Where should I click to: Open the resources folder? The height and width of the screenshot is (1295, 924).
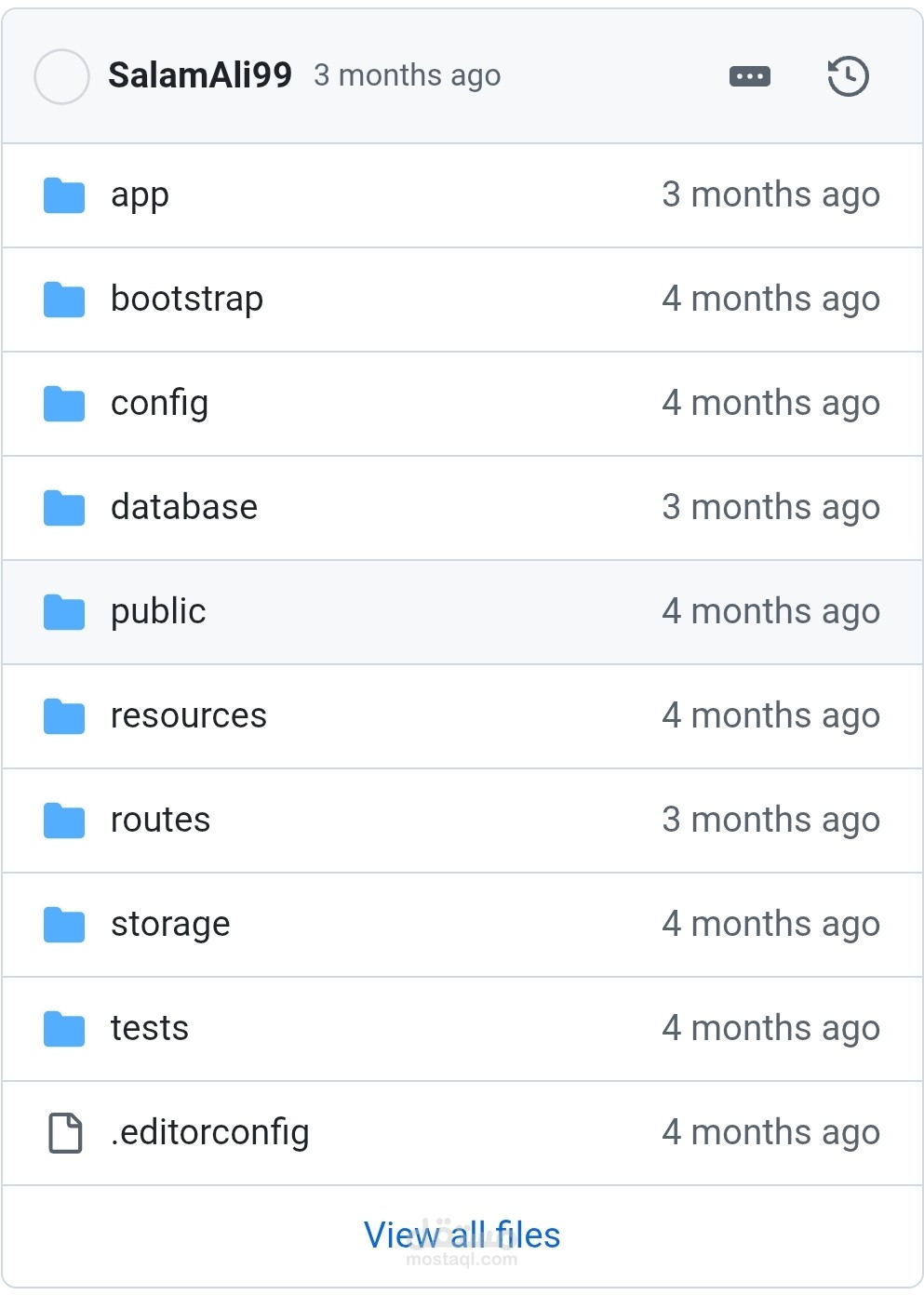pyautogui.click(x=189, y=715)
